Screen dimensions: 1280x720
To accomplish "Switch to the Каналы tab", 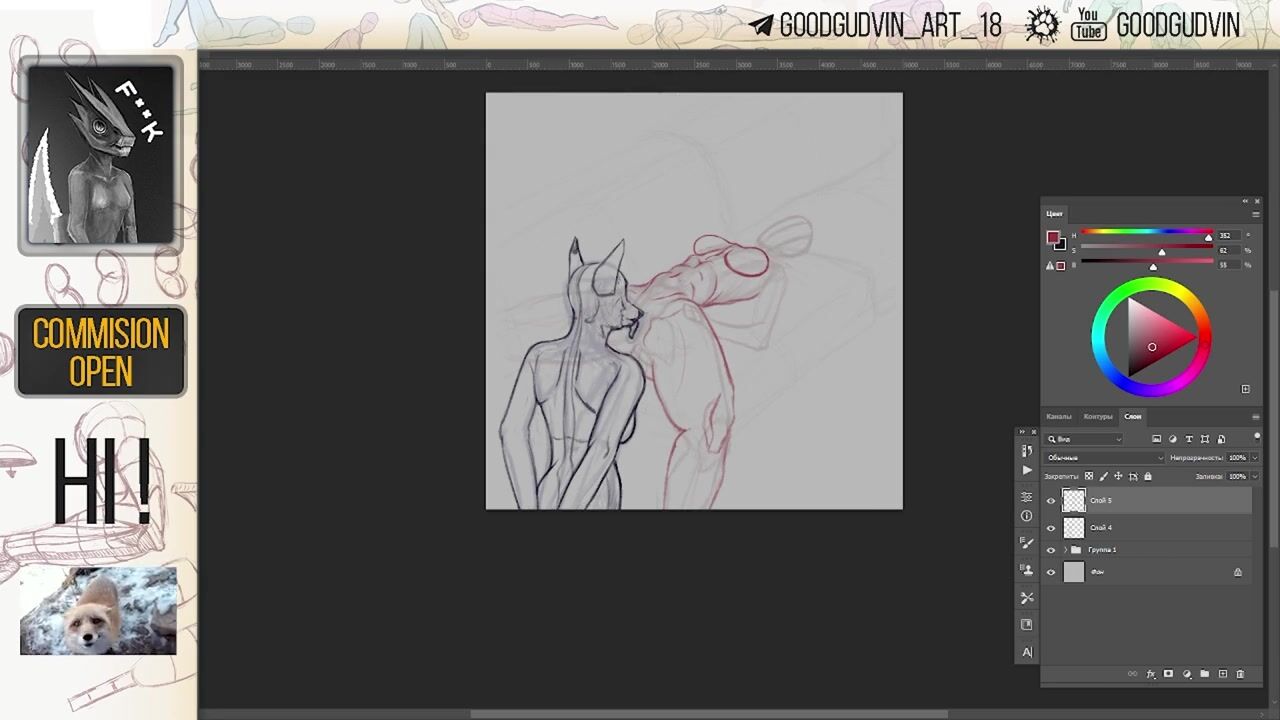I will (1058, 416).
